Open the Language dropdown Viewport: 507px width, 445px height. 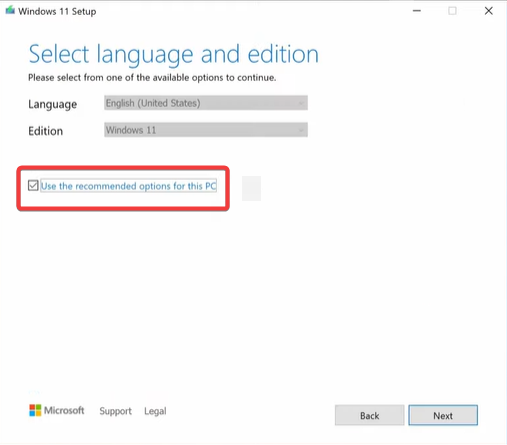pyautogui.click(x=206, y=103)
